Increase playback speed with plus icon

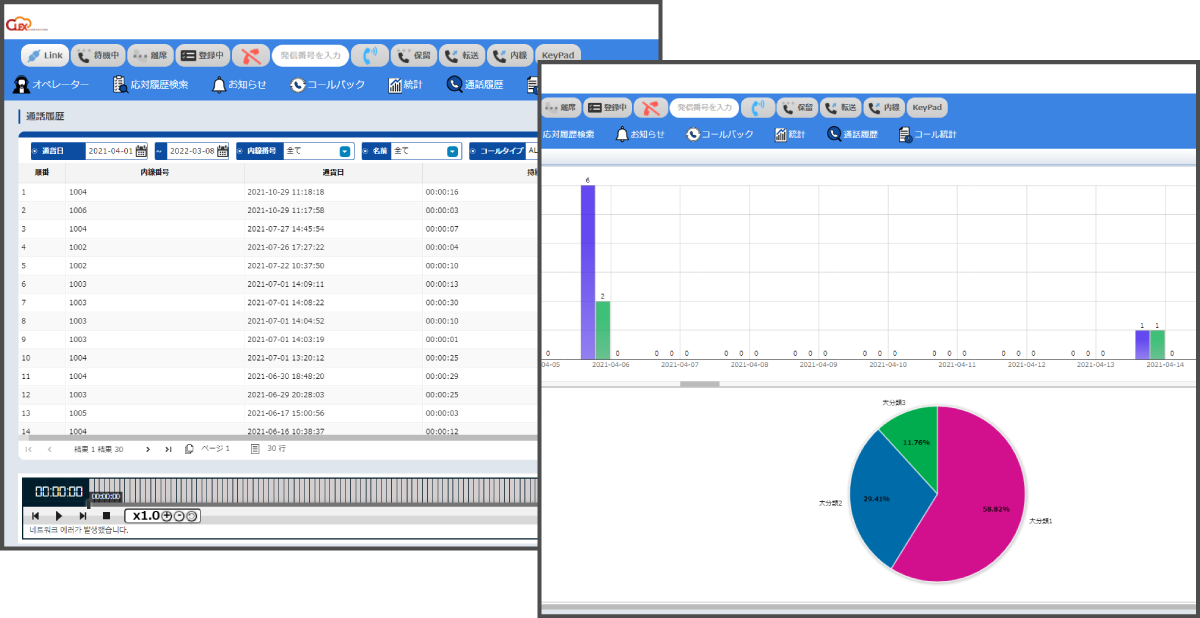tap(167, 516)
